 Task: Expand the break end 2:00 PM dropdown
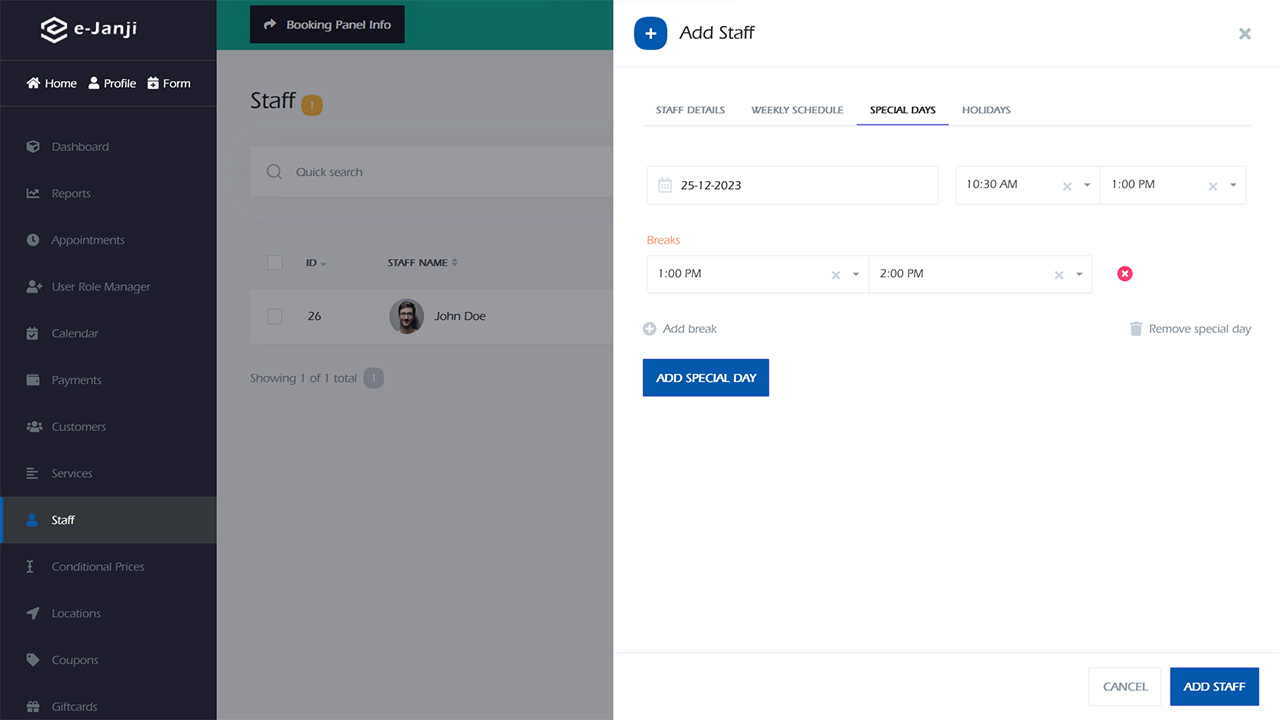[x=1079, y=274]
